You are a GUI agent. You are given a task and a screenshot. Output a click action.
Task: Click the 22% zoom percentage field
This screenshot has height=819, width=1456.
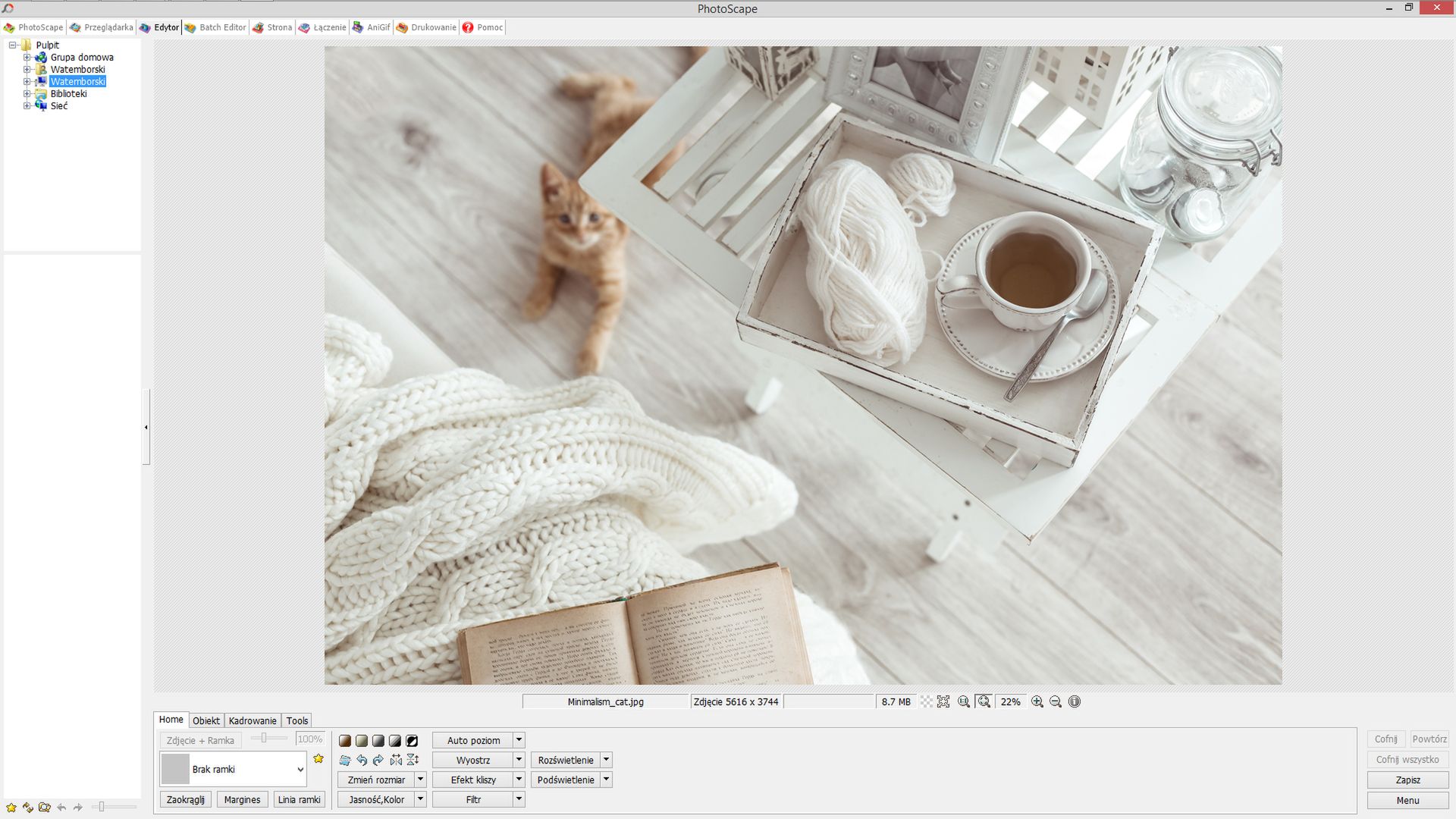[x=1010, y=702]
